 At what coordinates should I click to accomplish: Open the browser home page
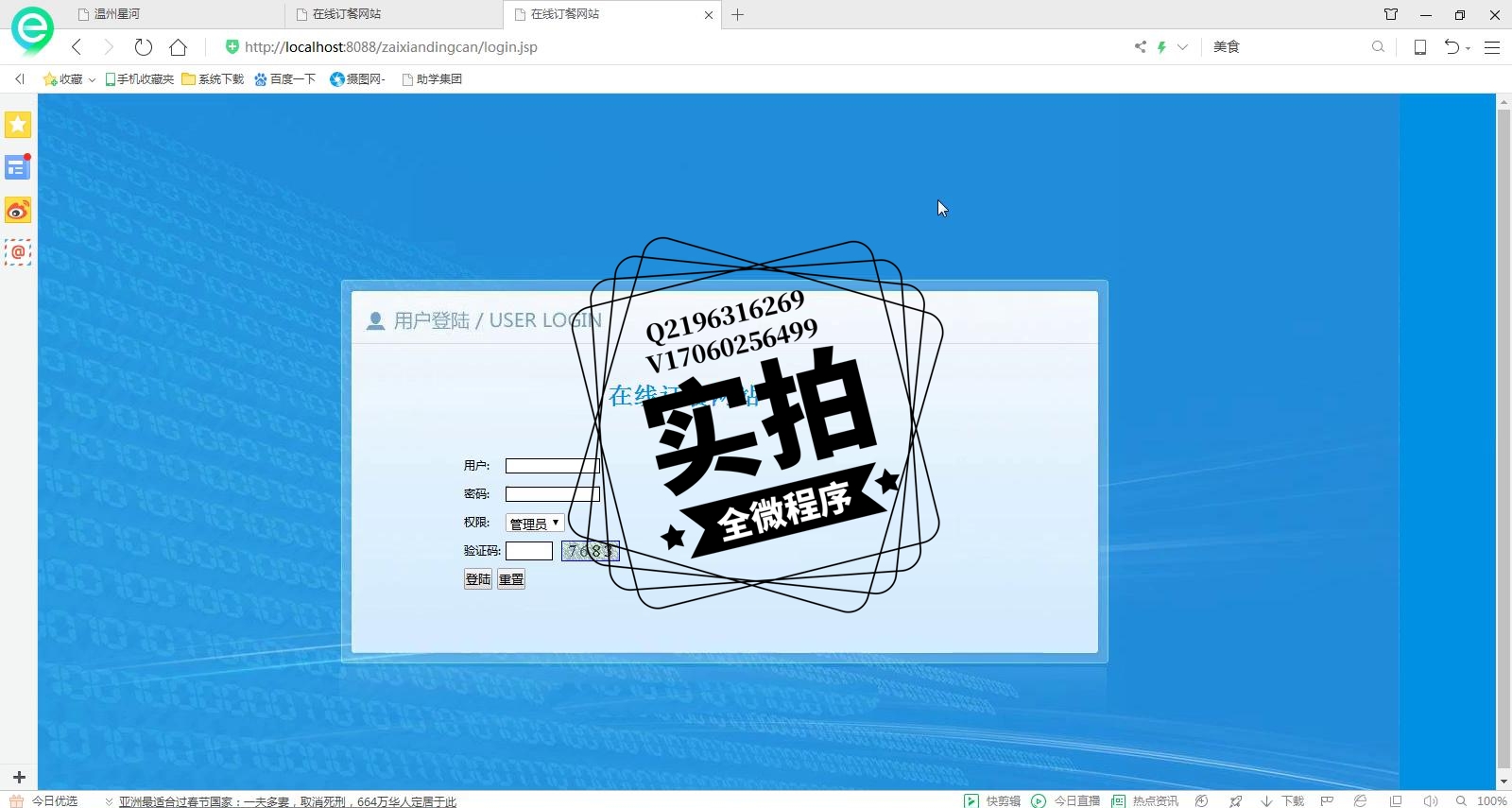178,46
